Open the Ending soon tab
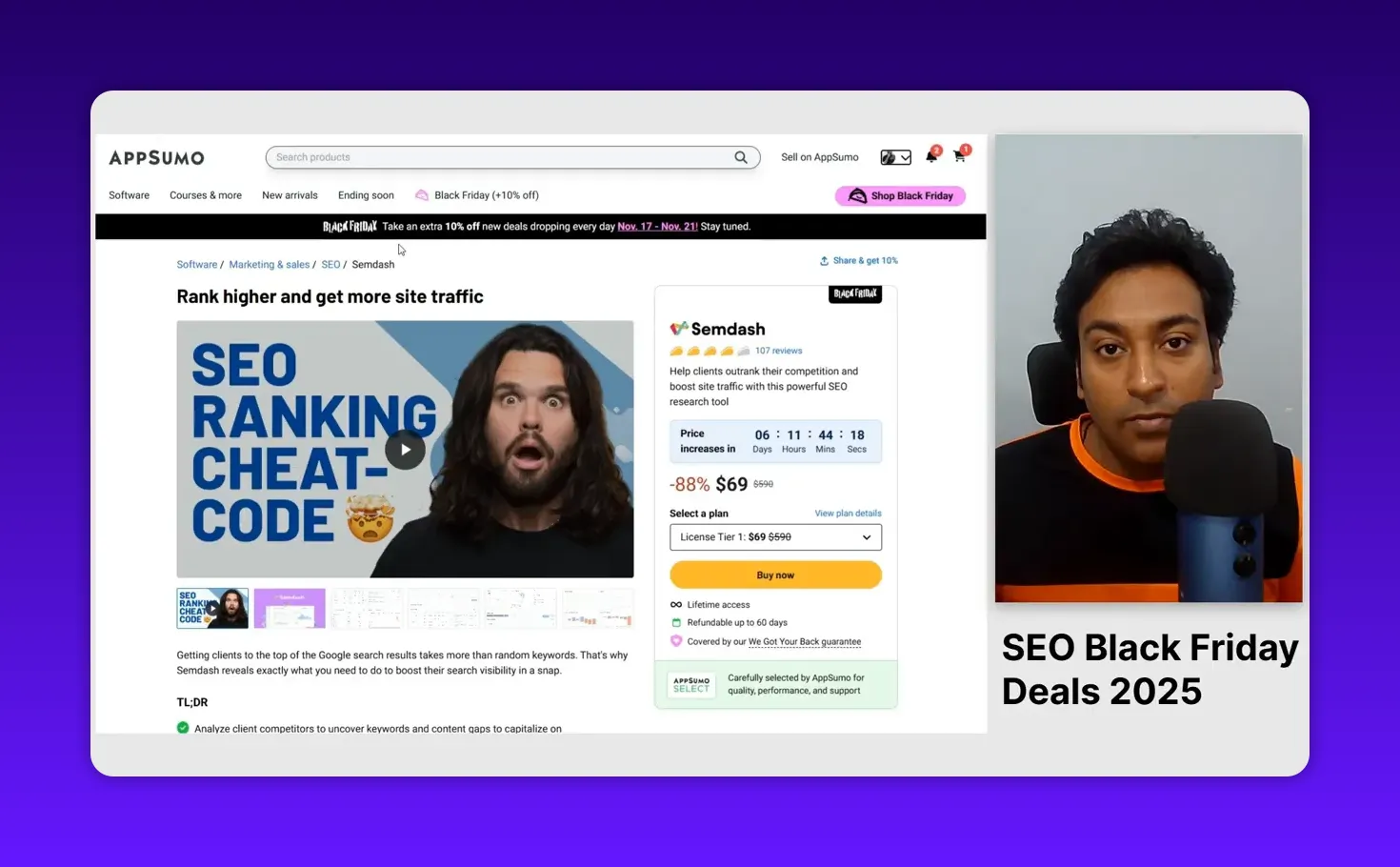Screen dimensions: 1400x867 pos(366,195)
